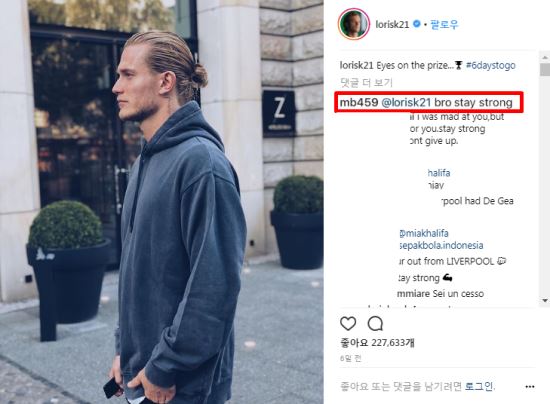Click the post photo of the man
This screenshot has width=550, height=404.
point(162,202)
